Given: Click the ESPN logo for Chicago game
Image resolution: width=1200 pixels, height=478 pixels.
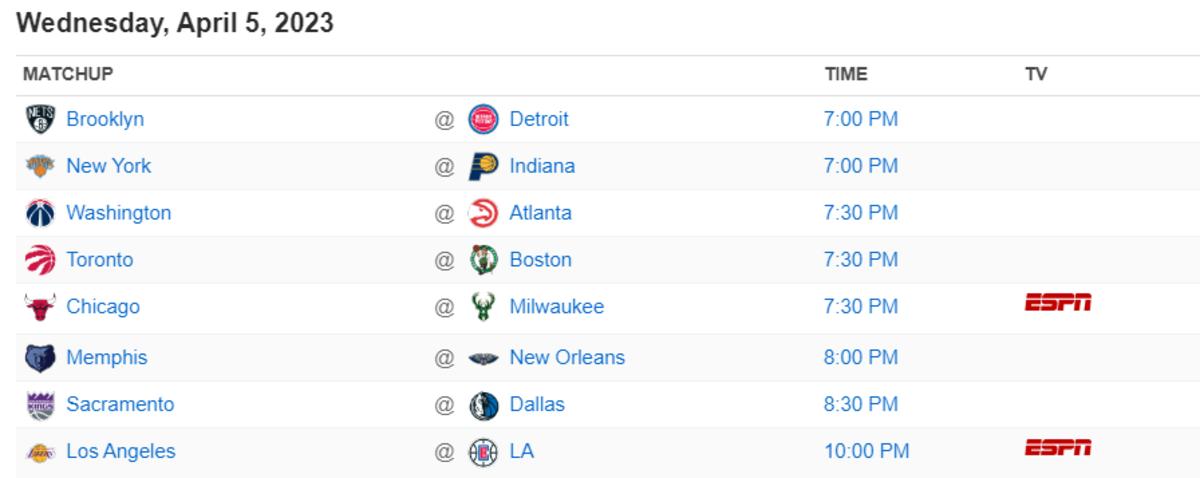Looking at the screenshot, I should pyautogui.click(x=1058, y=302).
